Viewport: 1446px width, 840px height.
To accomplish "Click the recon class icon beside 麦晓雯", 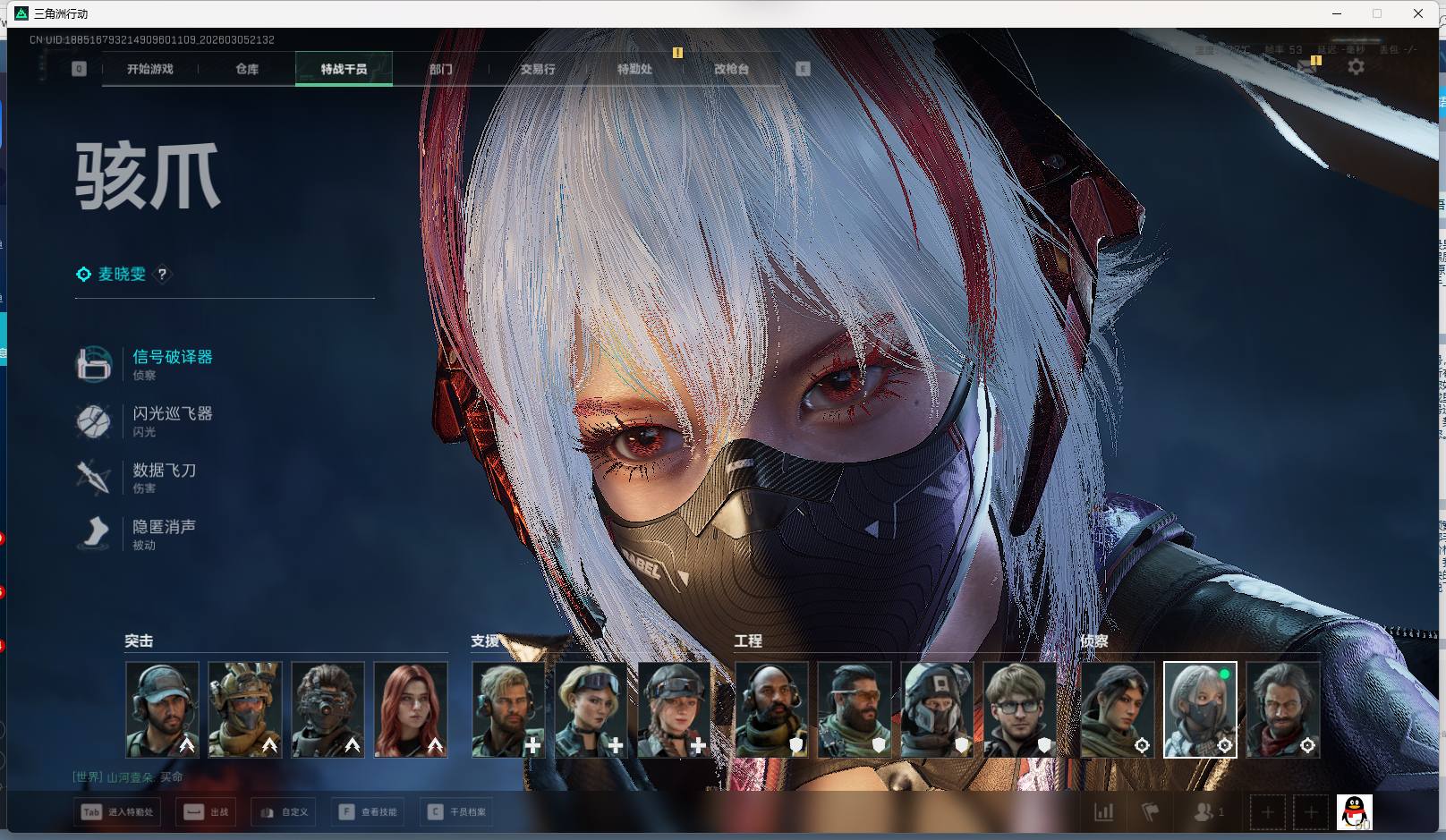I will pyautogui.click(x=83, y=275).
